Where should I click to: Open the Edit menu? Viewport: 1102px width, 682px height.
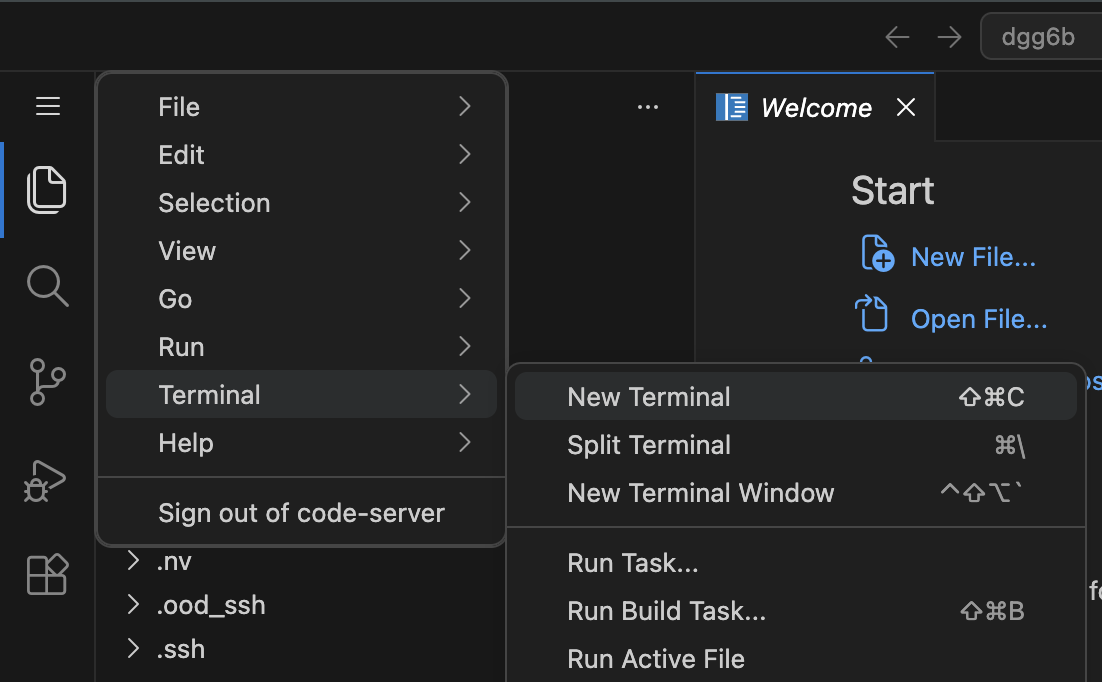tap(302, 155)
